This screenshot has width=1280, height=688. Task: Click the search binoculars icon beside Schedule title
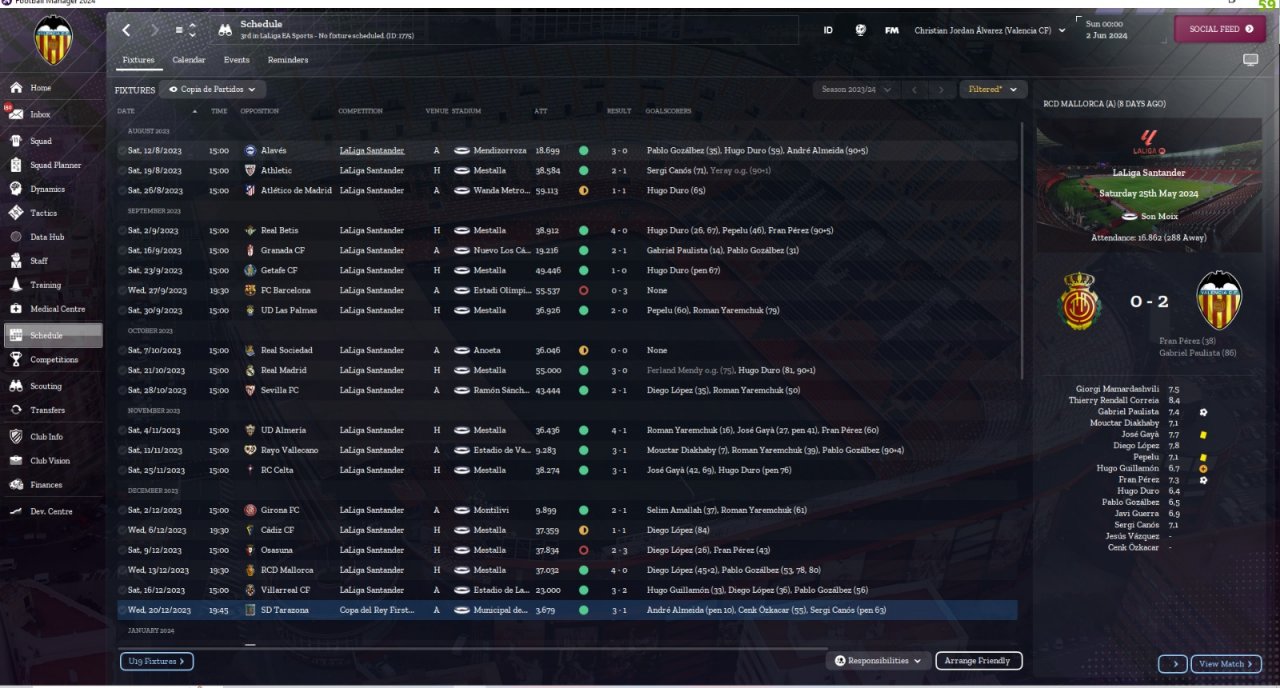[225, 30]
